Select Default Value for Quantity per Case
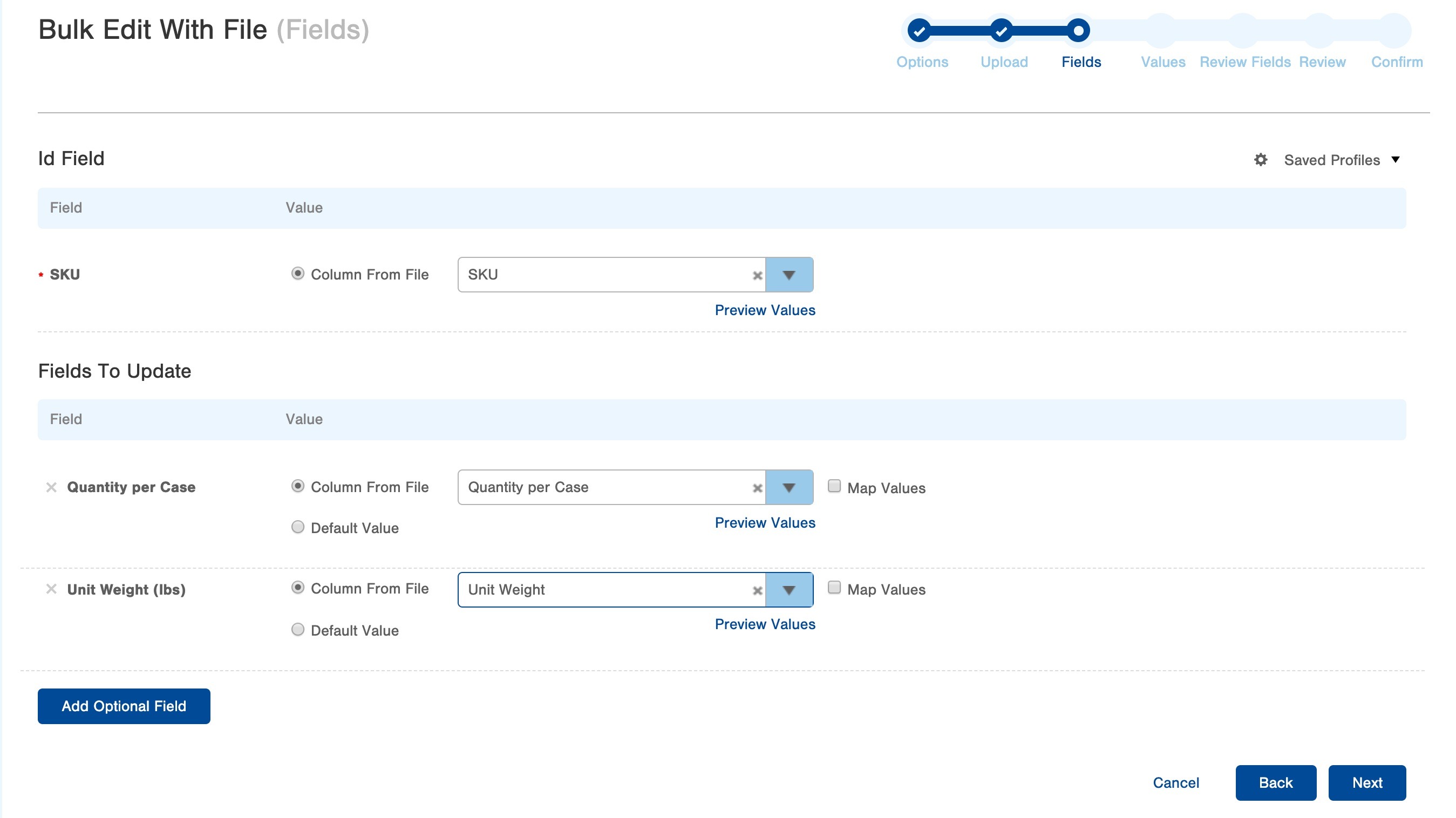Screen dimensions: 1456x818 [x=298, y=527]
